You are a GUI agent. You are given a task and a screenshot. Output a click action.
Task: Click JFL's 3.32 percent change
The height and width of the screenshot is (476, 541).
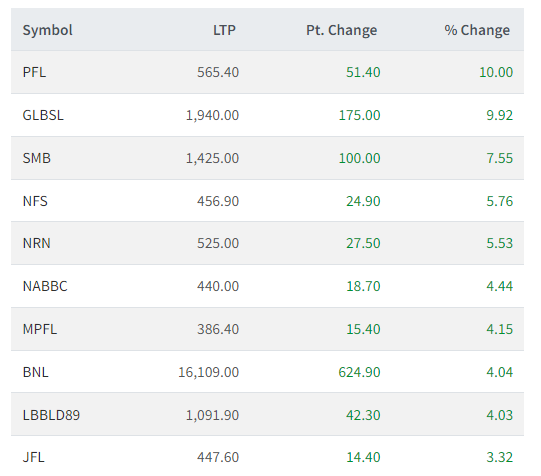tap(499, 457)
